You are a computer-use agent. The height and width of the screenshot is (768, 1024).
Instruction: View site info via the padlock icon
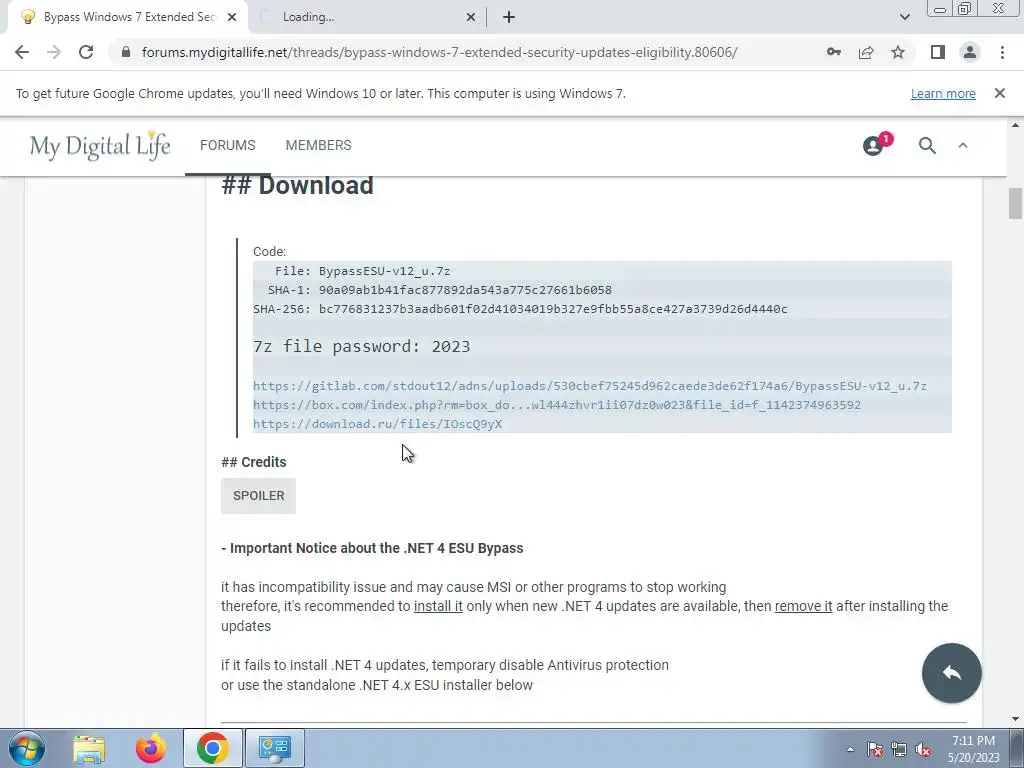pos(126,52)
